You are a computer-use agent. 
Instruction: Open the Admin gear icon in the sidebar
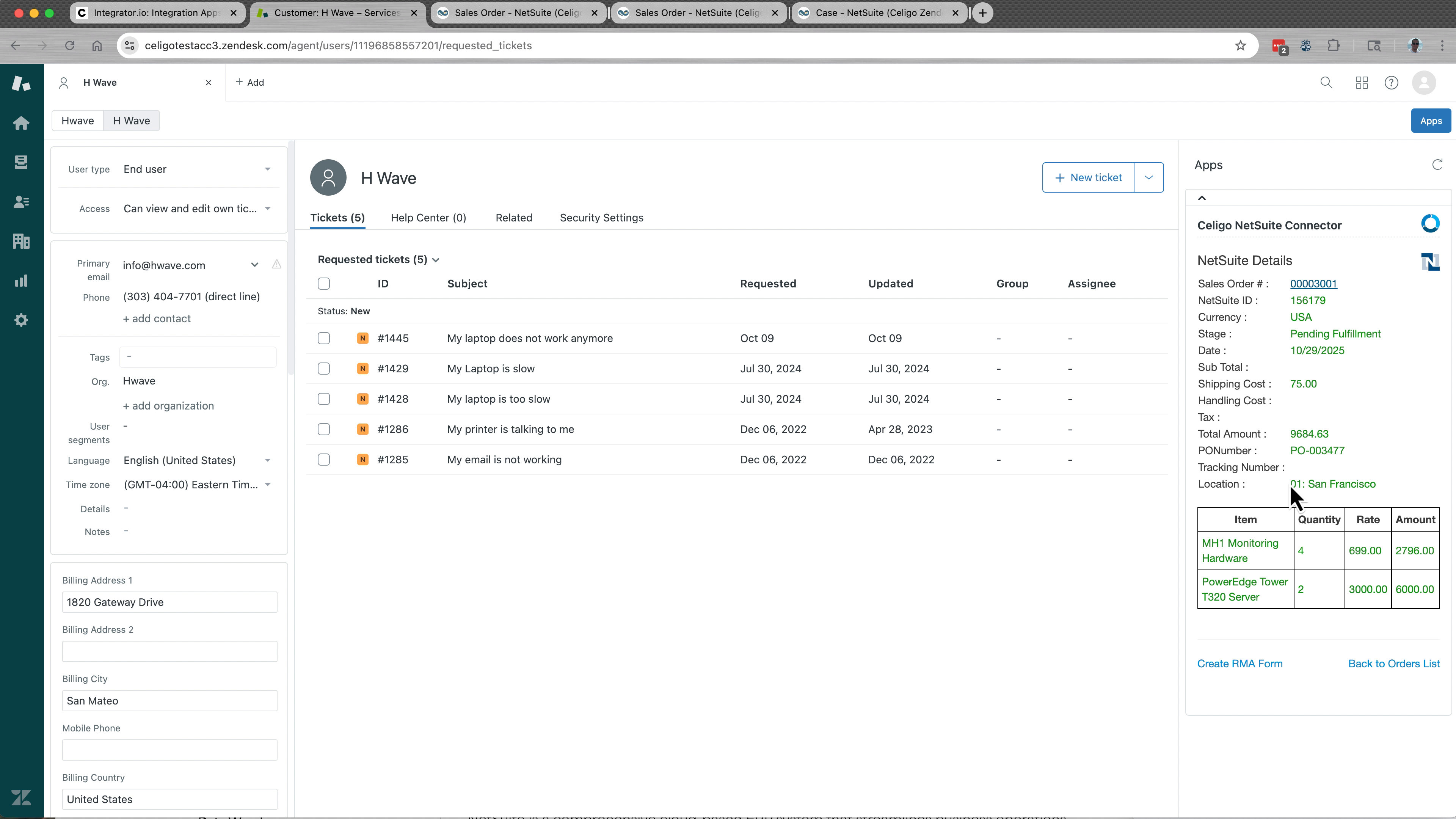pyautogui.click(x=21, y=320)
